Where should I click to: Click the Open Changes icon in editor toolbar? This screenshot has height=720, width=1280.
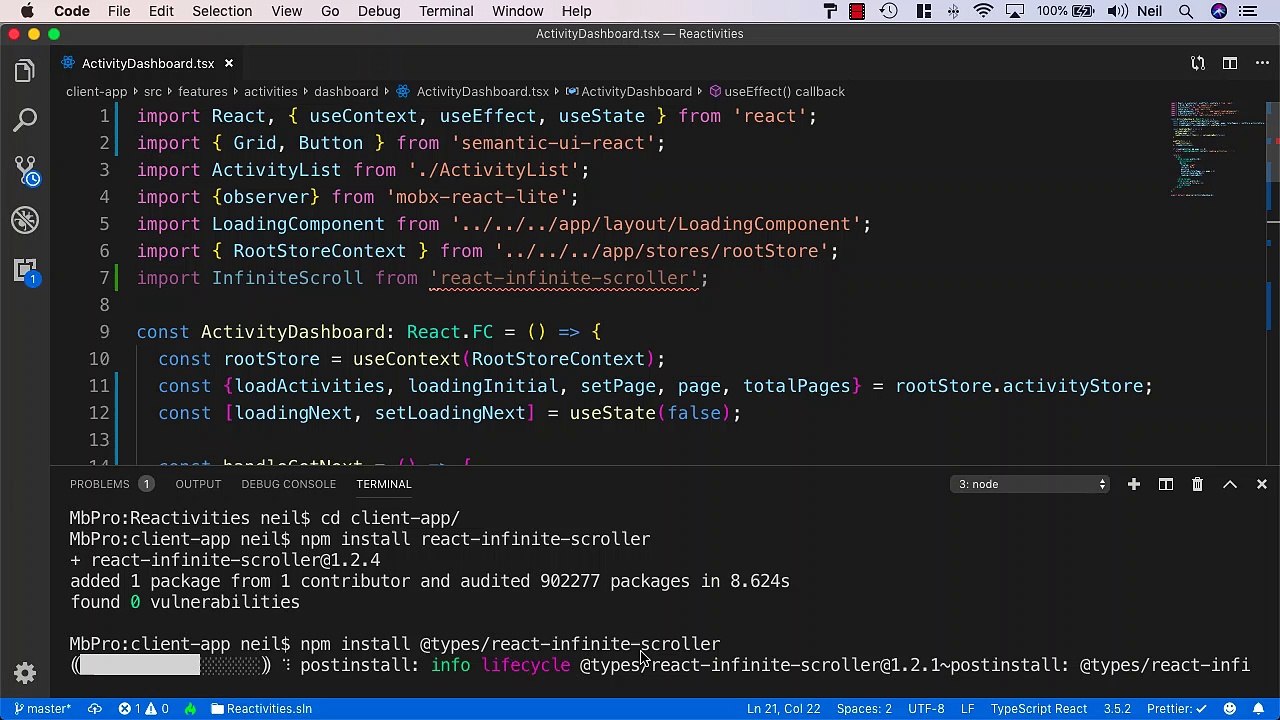pos(1197,63)
